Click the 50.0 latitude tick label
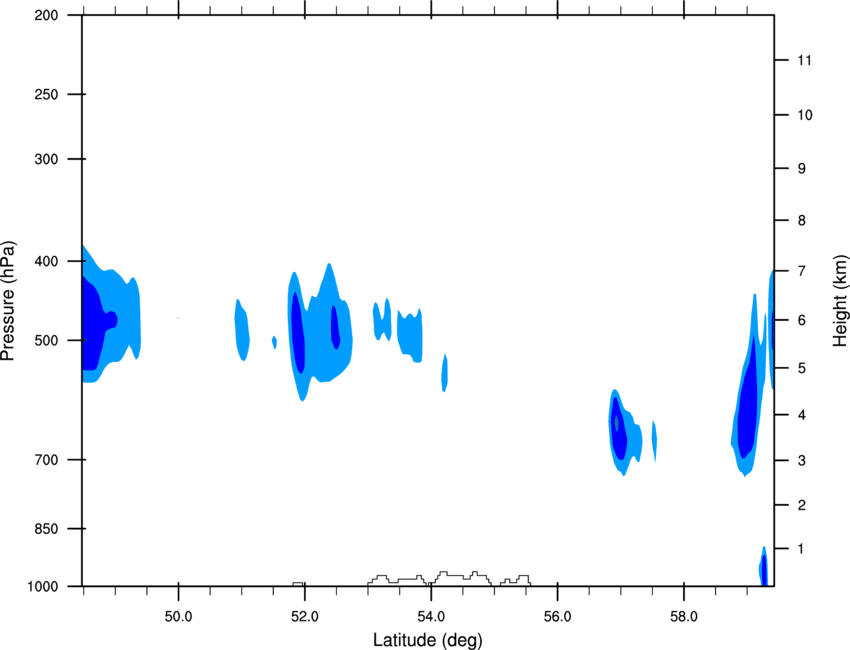 point(178,617)
